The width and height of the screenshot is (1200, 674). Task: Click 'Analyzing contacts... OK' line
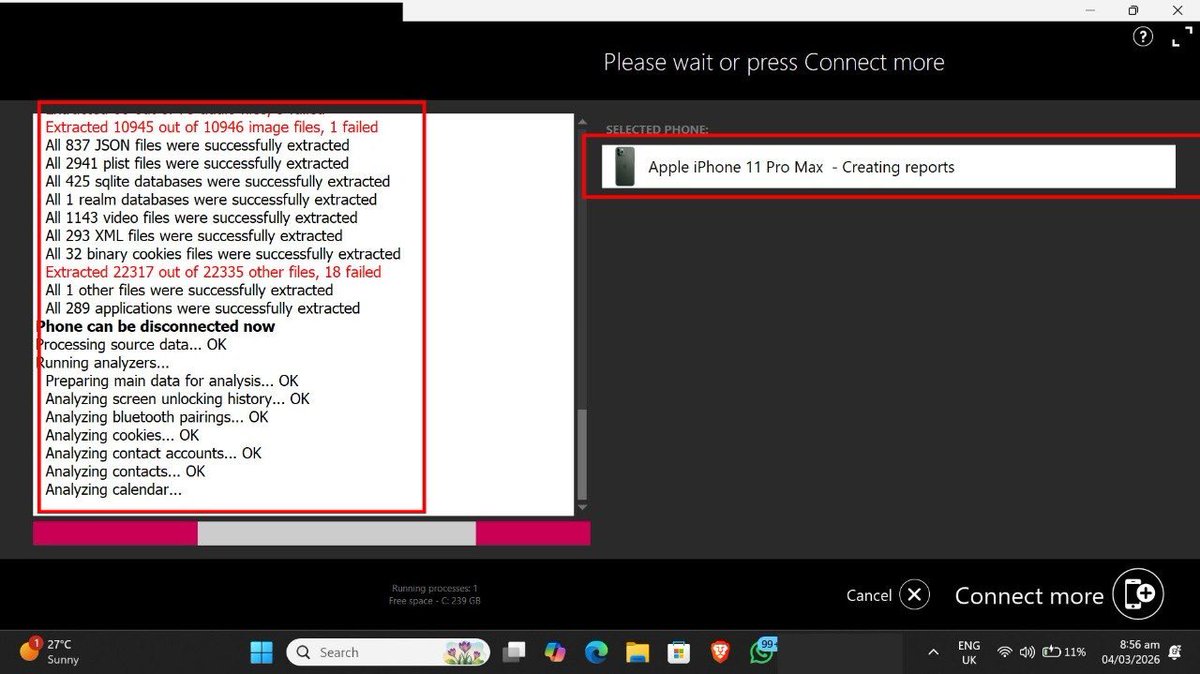point(125,471)
